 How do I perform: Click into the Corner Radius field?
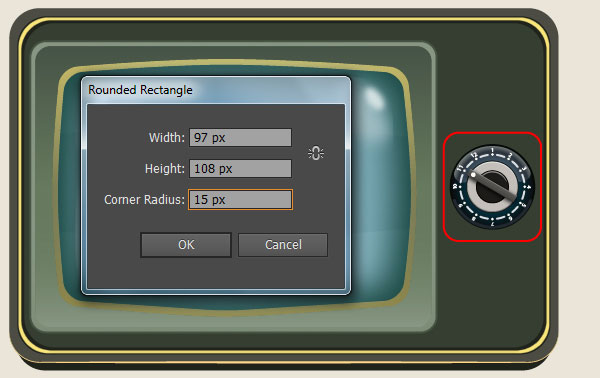point(240,199)
